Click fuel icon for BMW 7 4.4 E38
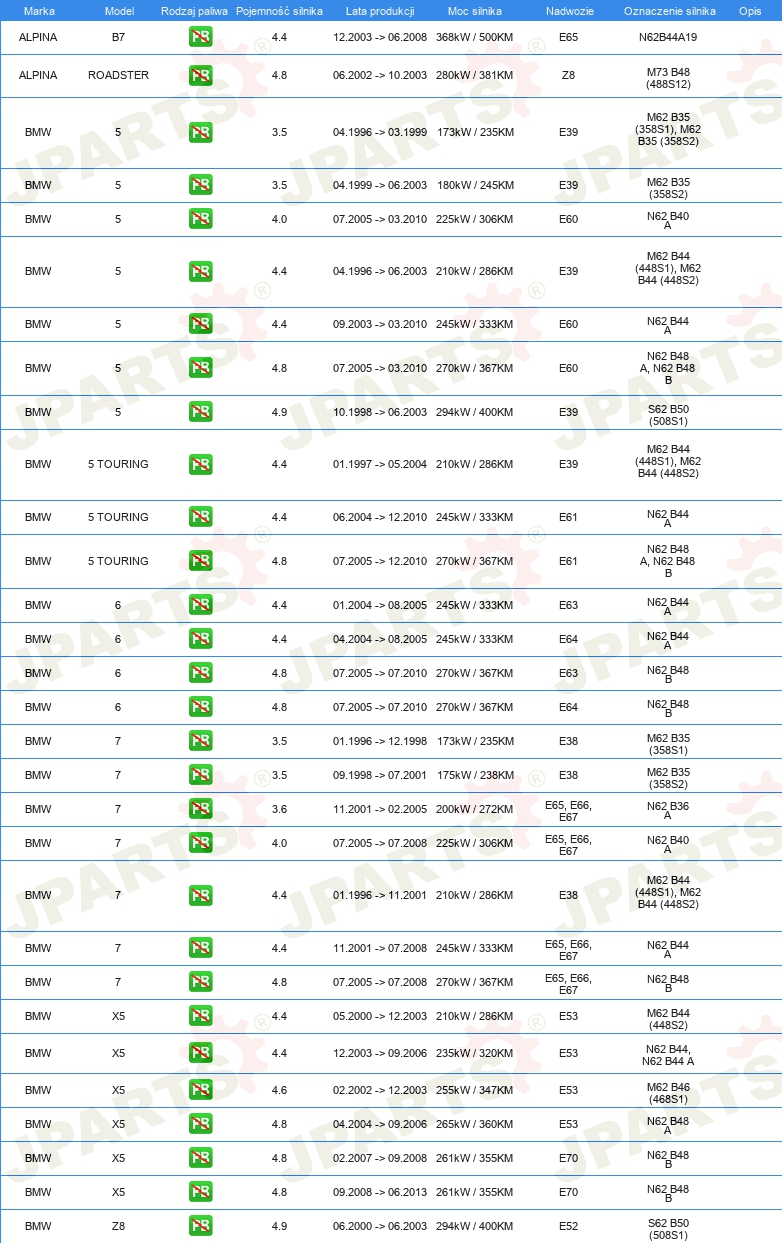This screenshot has width=782, height=1243. coord(200,895)
